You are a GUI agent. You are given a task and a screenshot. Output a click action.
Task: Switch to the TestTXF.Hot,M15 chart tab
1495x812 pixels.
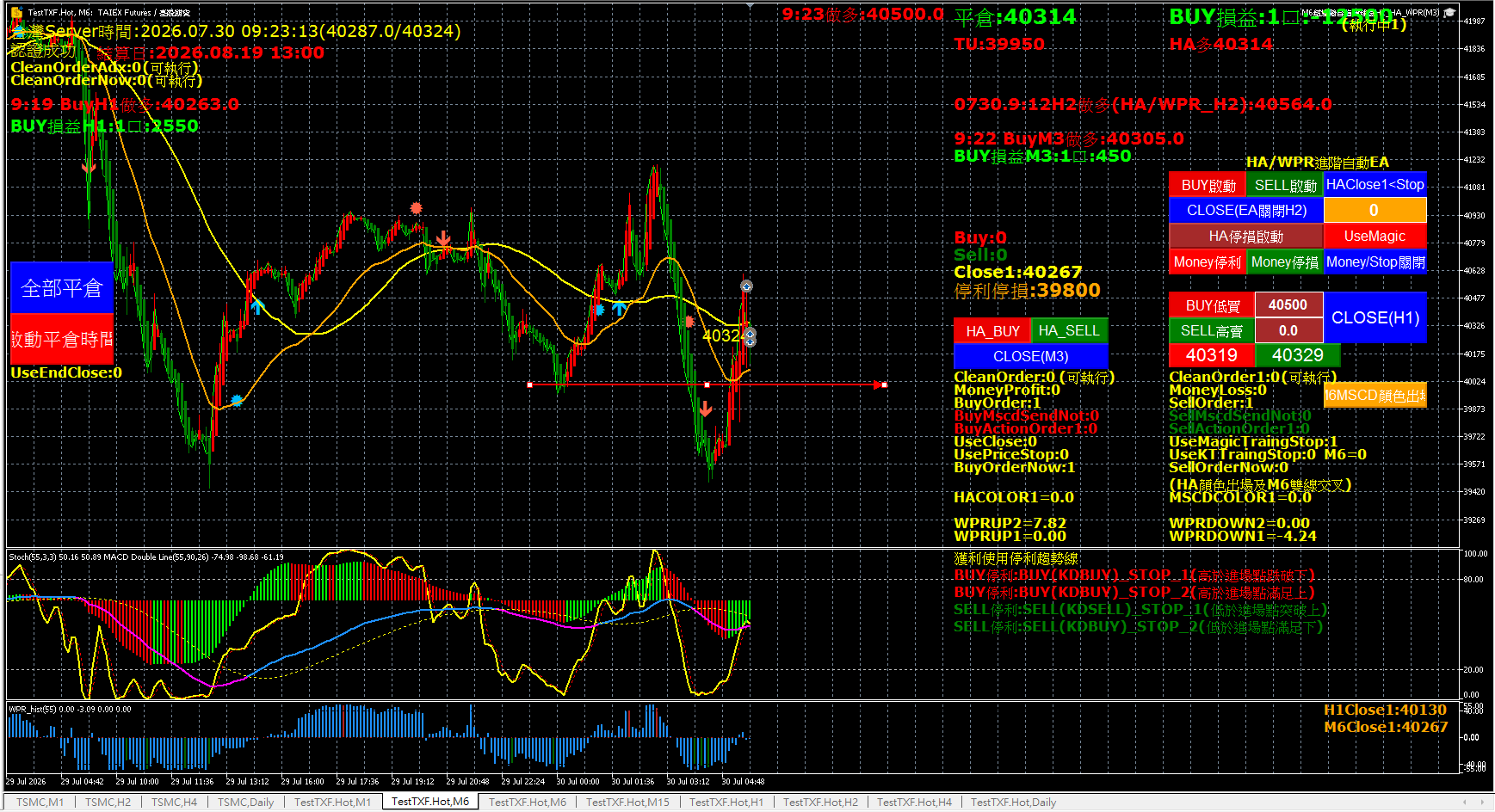click(627, 802)
